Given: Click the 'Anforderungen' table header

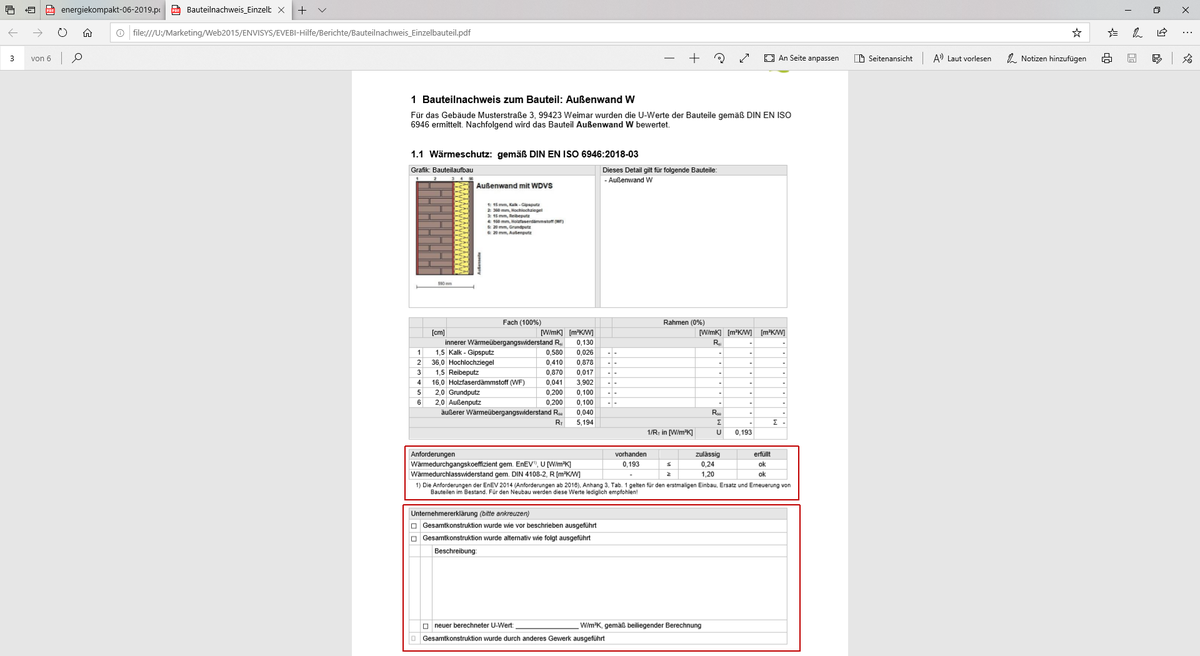Looking at the screenshot, I should click(x=433, y=455).
